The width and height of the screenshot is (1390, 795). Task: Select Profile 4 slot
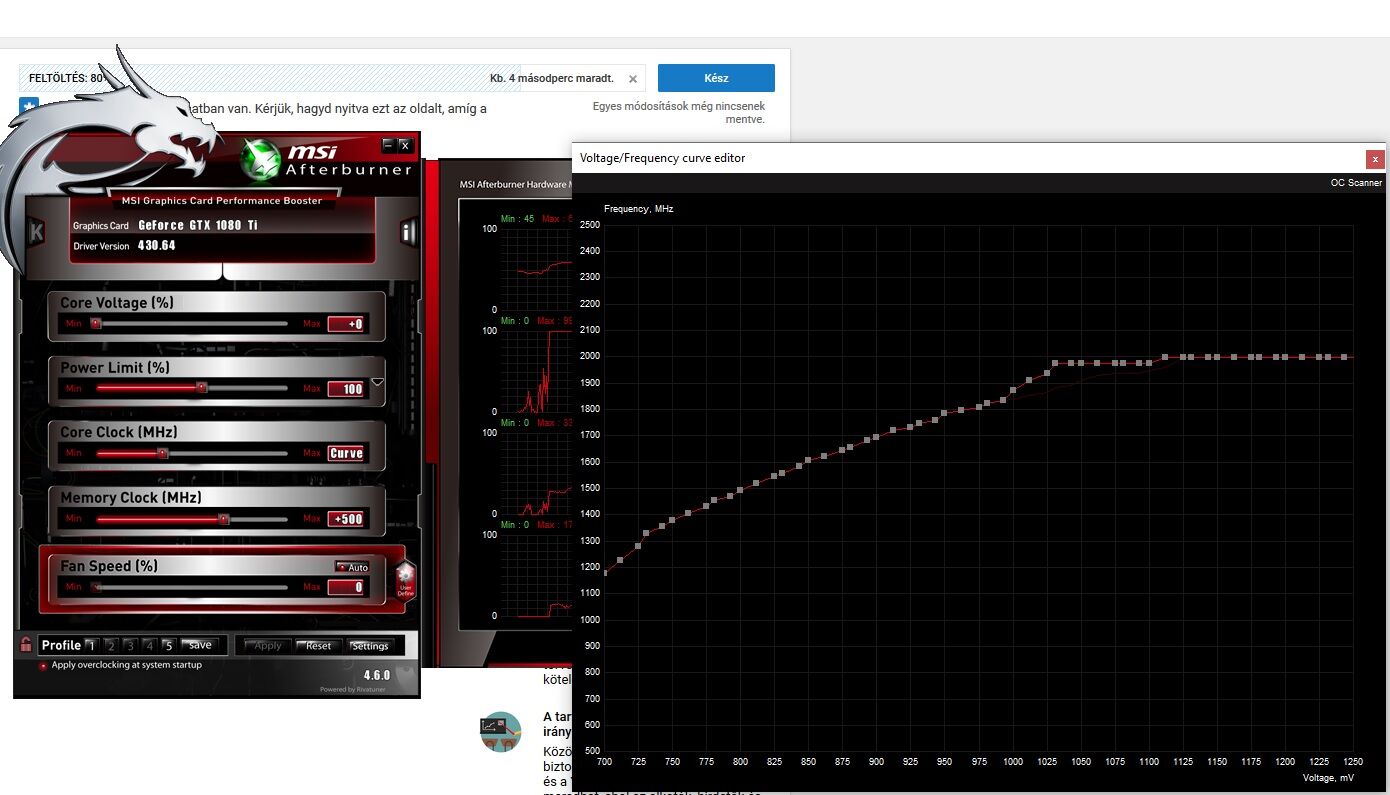(x=149, y=645)
